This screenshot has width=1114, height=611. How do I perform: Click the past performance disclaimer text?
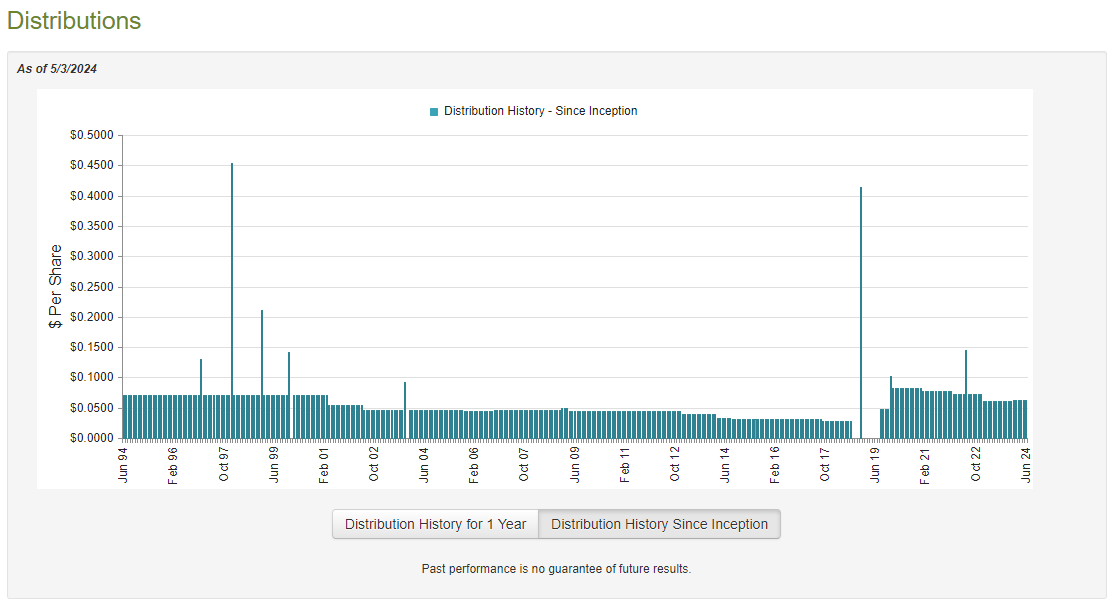click(557, 568)
